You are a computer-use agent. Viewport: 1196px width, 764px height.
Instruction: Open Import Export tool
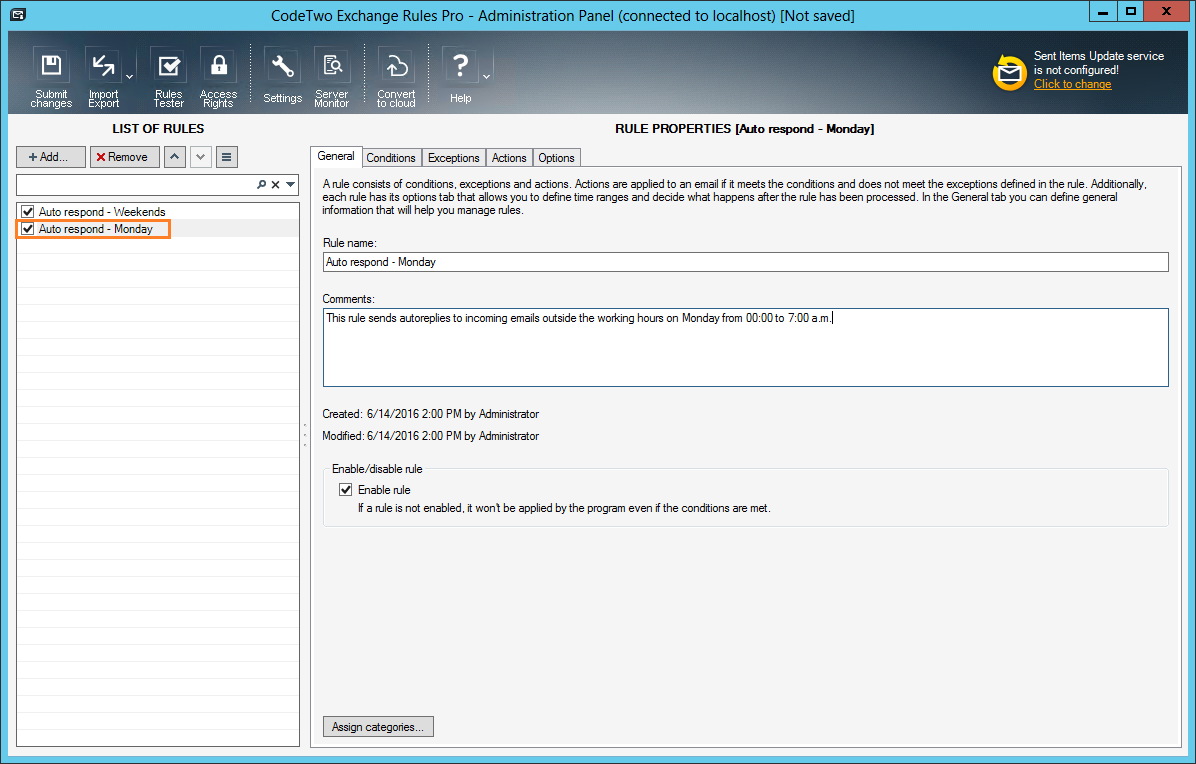click(x=103, y=77)
